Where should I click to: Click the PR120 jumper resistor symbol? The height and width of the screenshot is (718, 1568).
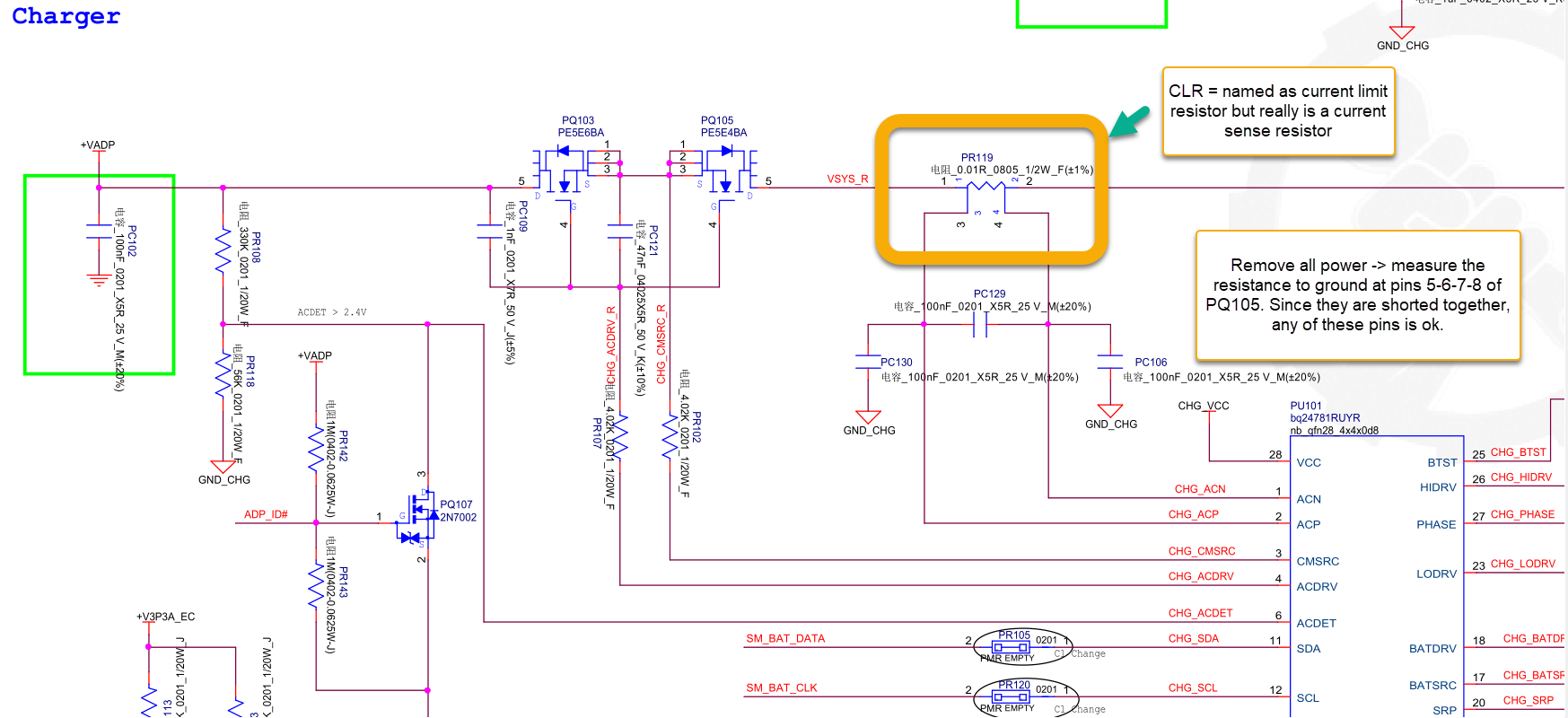[1011, 696]
